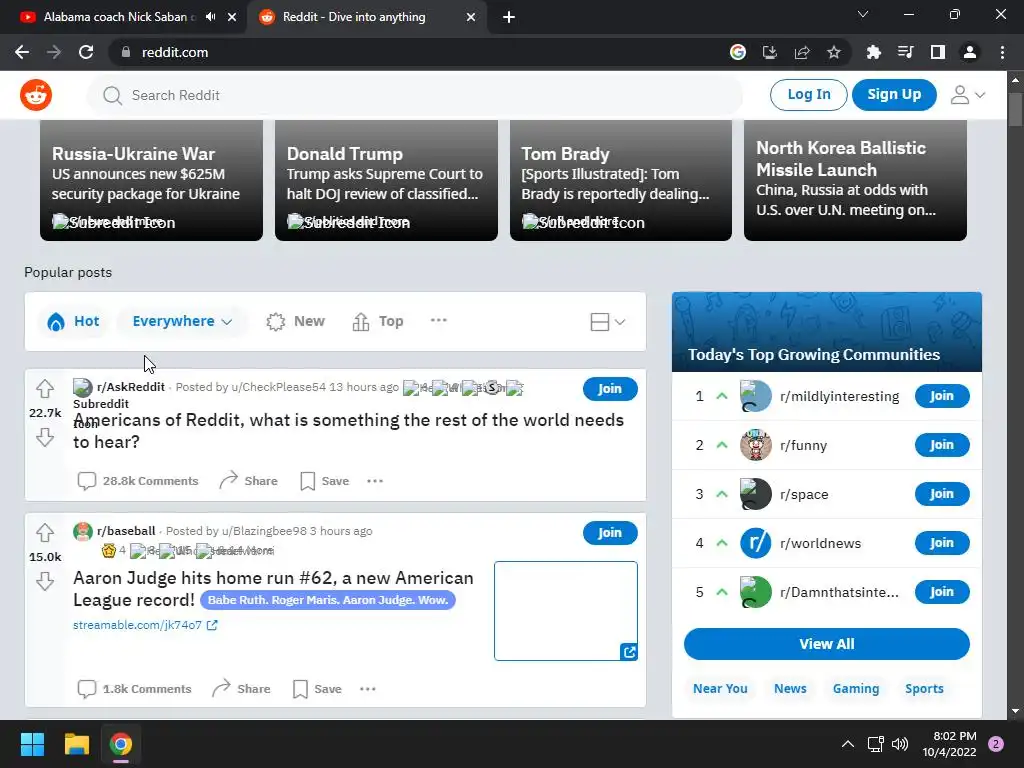Select the New sort tab

pos(295,321)
